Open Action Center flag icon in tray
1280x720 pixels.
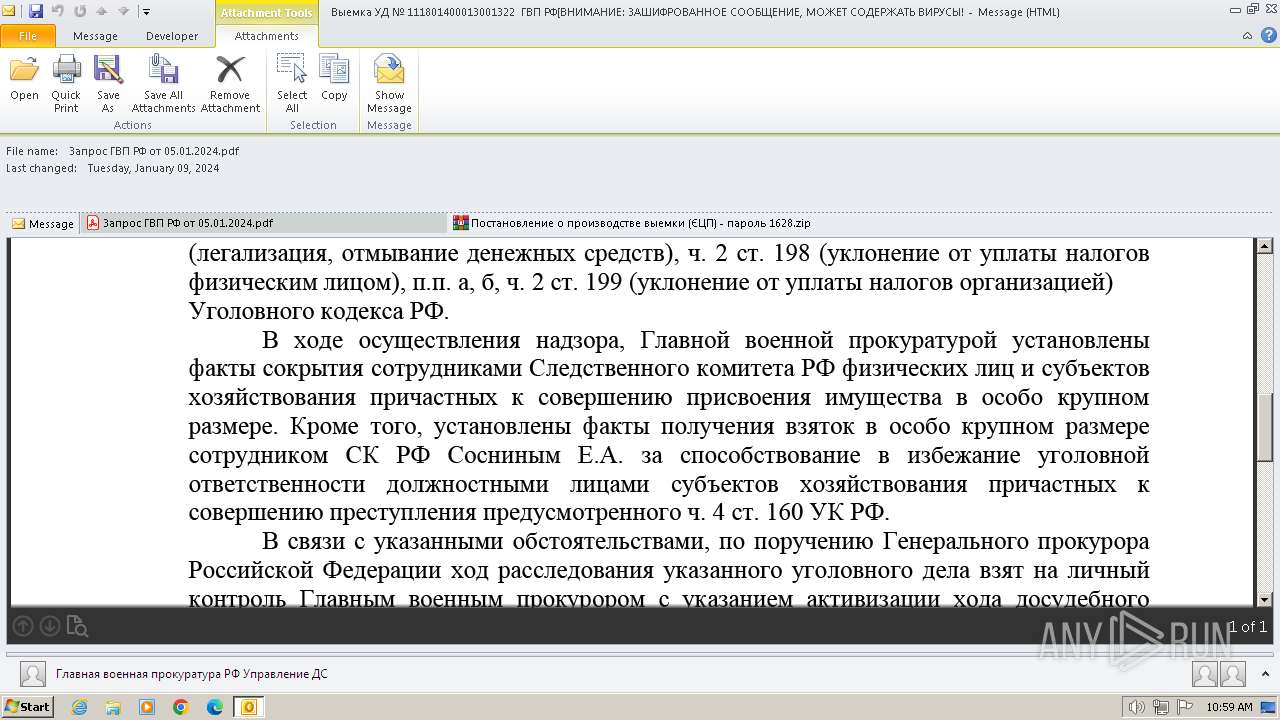[x=1184, y=707]
